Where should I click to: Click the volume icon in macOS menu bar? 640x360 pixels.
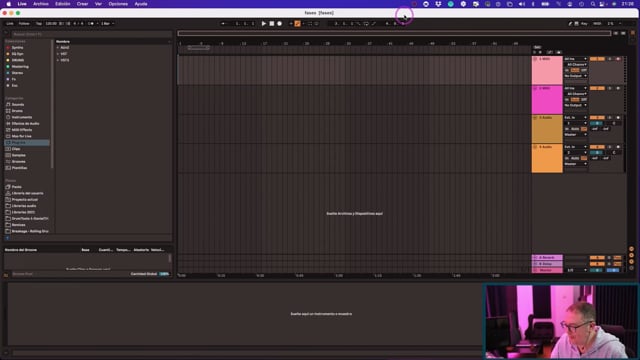click(x=522, y=4)
